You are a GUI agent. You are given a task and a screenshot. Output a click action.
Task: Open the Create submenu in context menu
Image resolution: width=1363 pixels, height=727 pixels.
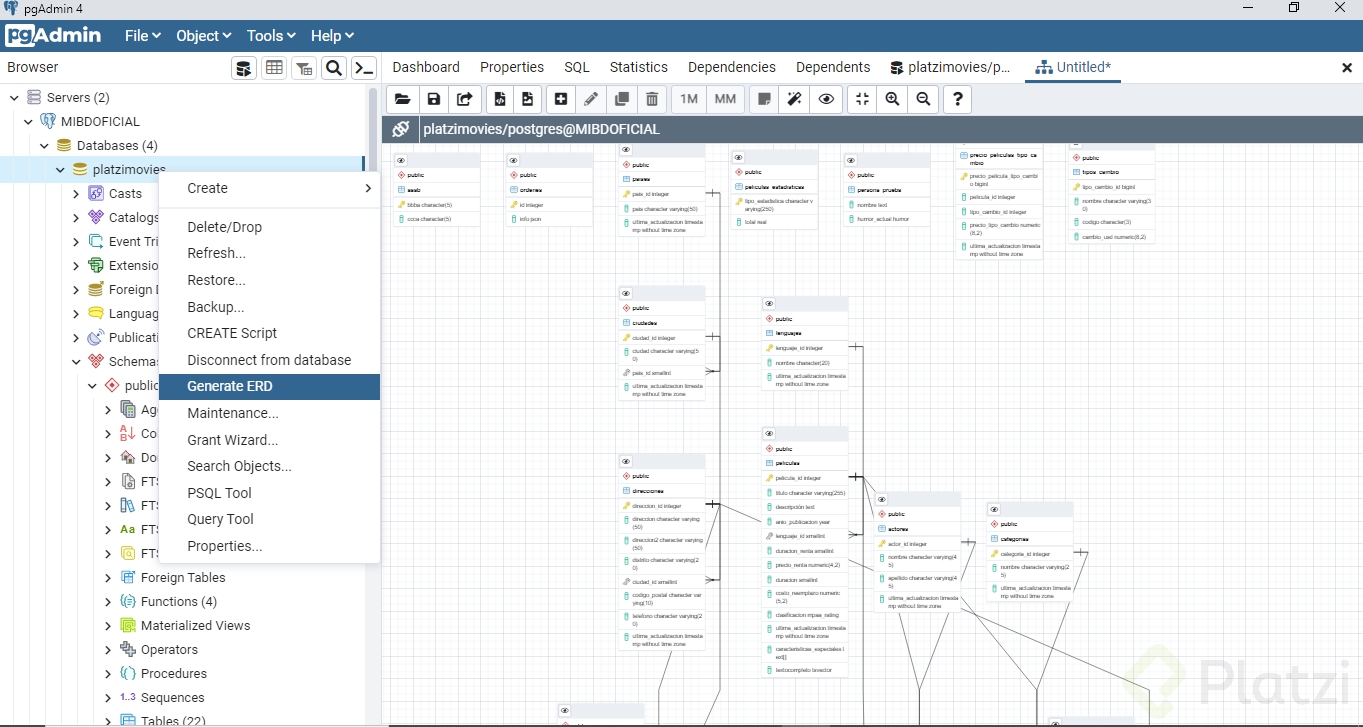269,188
